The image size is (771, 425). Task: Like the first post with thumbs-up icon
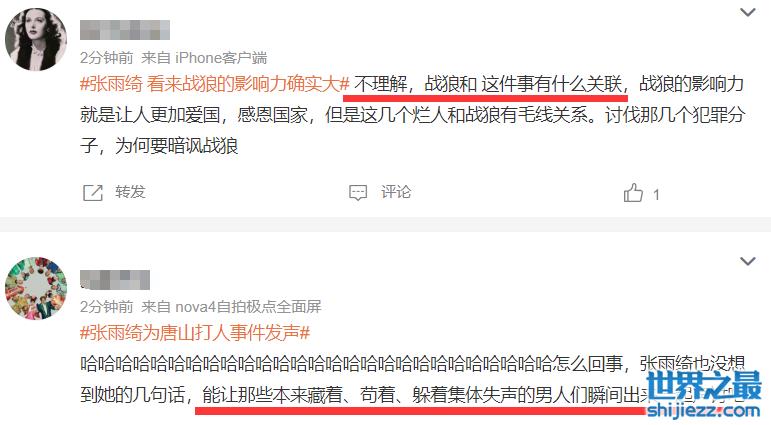633,193
